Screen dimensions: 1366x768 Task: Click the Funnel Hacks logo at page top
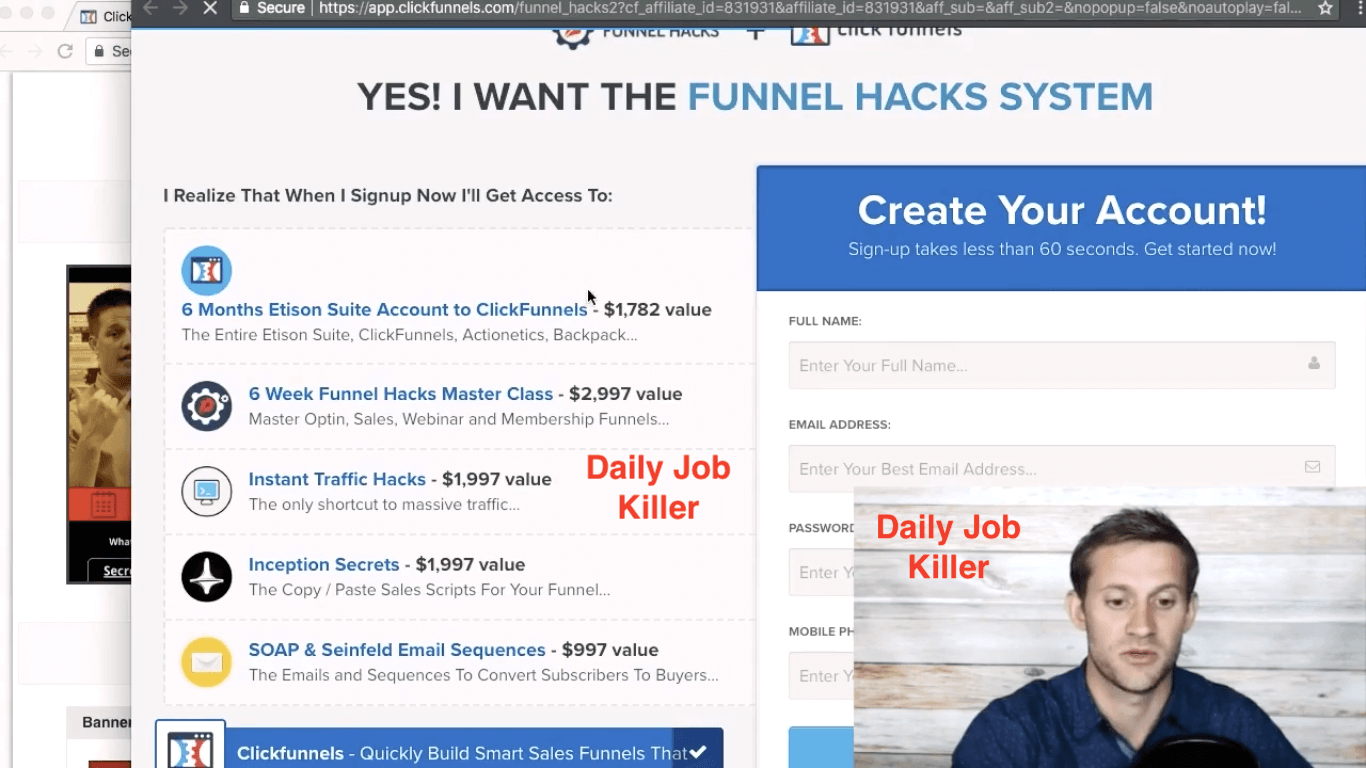click(x=637, y=35)
